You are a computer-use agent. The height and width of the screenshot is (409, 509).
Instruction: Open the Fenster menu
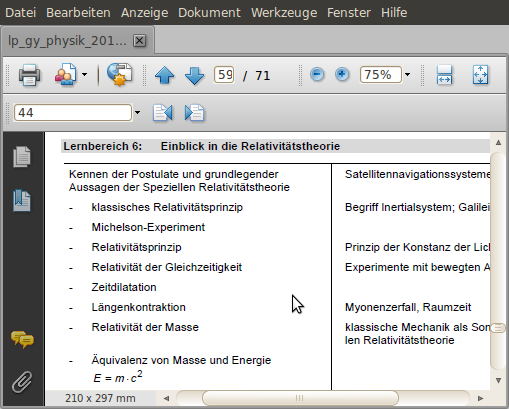tap(349, 13)
